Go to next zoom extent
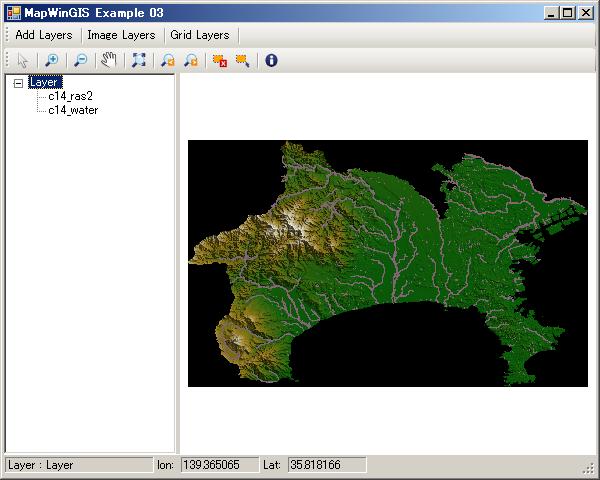Screen dimensions: 600x480 [190, 60]
